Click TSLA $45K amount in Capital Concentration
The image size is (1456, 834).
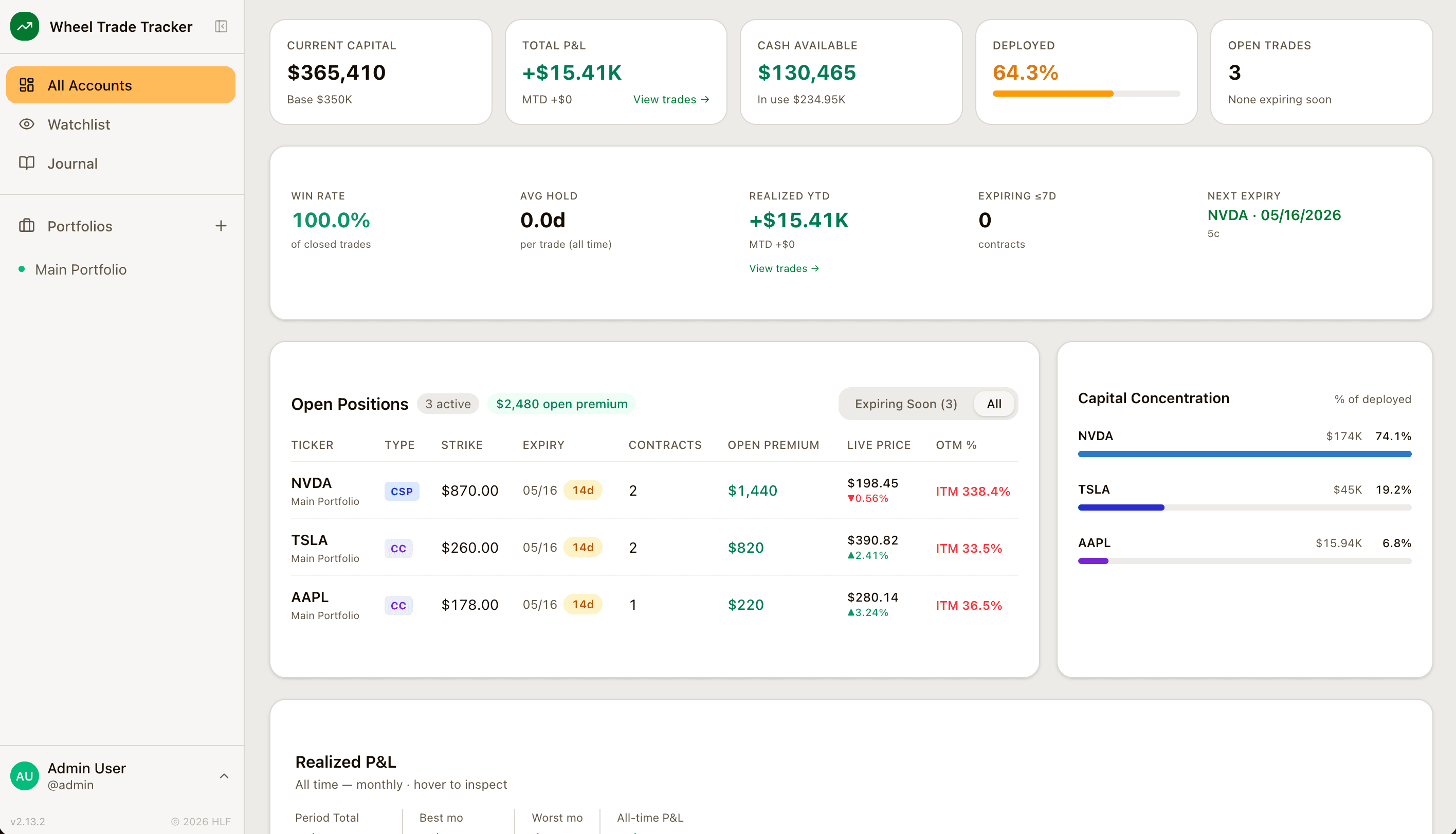[1347, 489]
